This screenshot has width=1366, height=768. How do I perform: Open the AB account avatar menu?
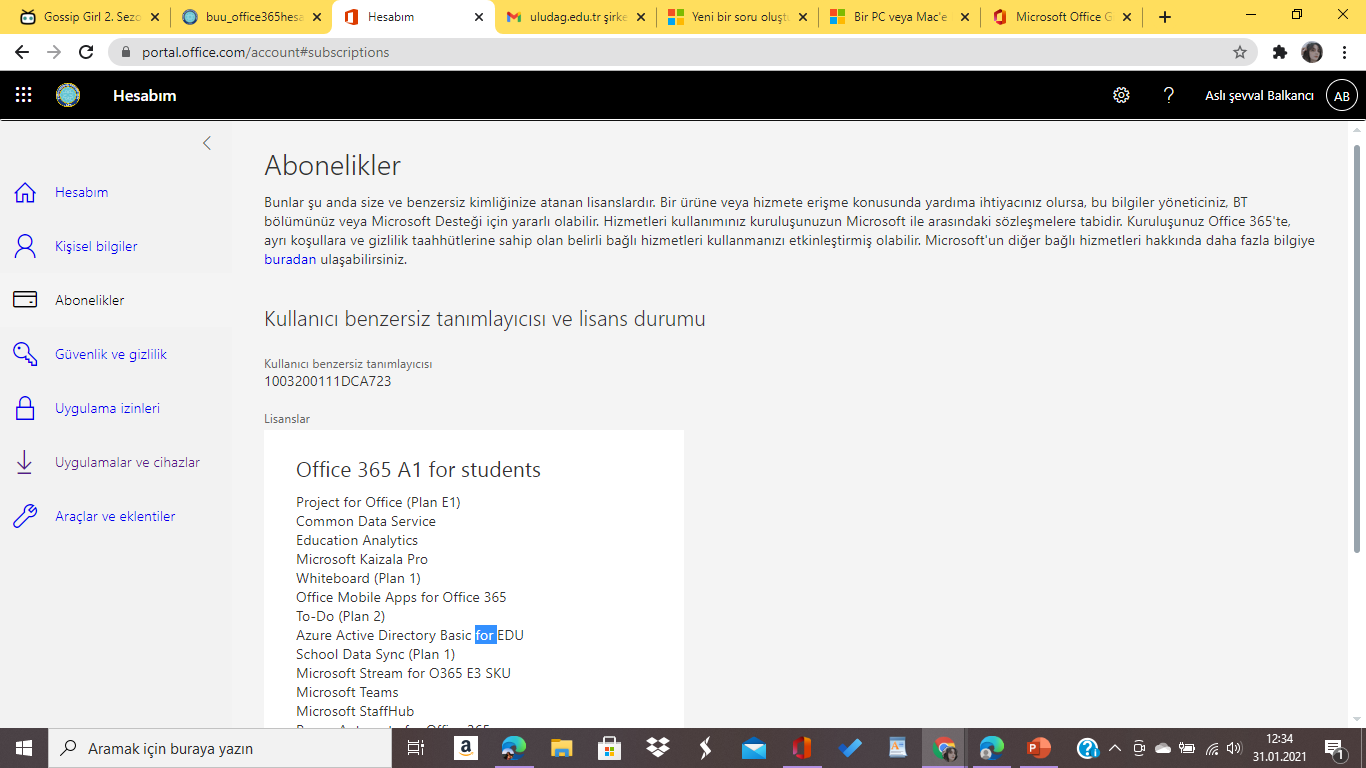coord(1342,96)
